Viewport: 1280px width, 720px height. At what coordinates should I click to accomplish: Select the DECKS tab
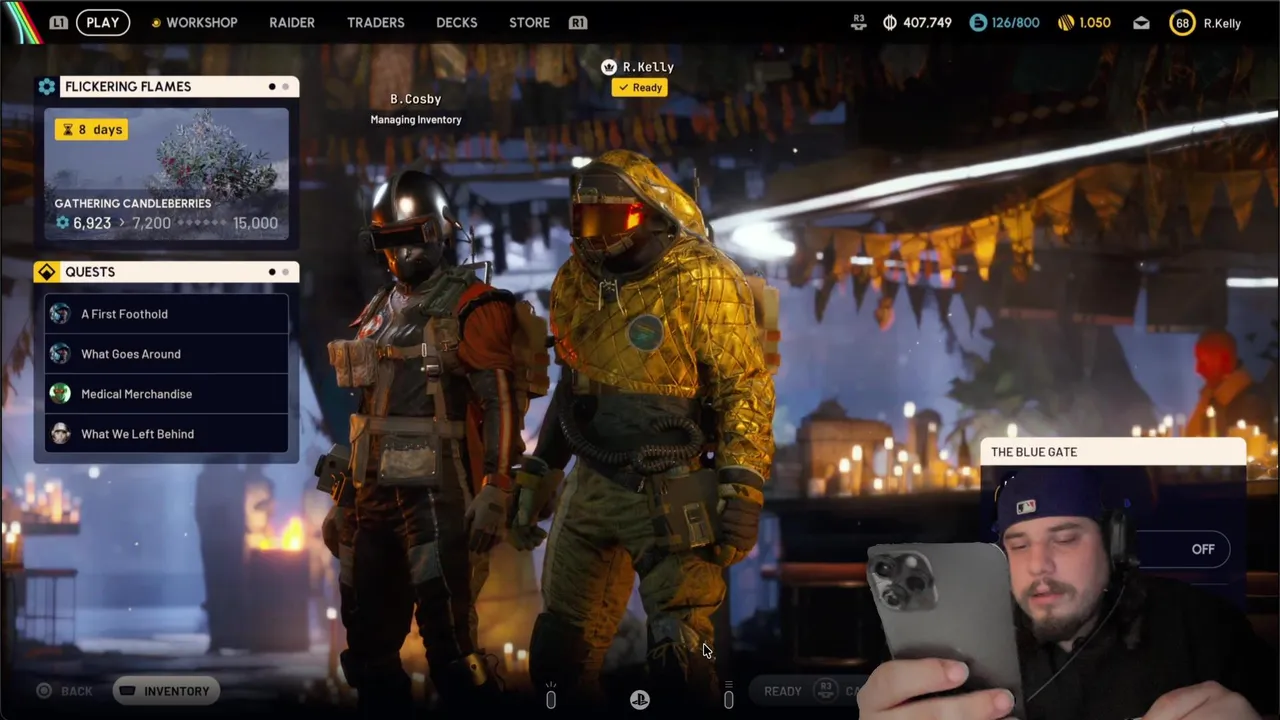pyautogui.click(x=457, y=22)
